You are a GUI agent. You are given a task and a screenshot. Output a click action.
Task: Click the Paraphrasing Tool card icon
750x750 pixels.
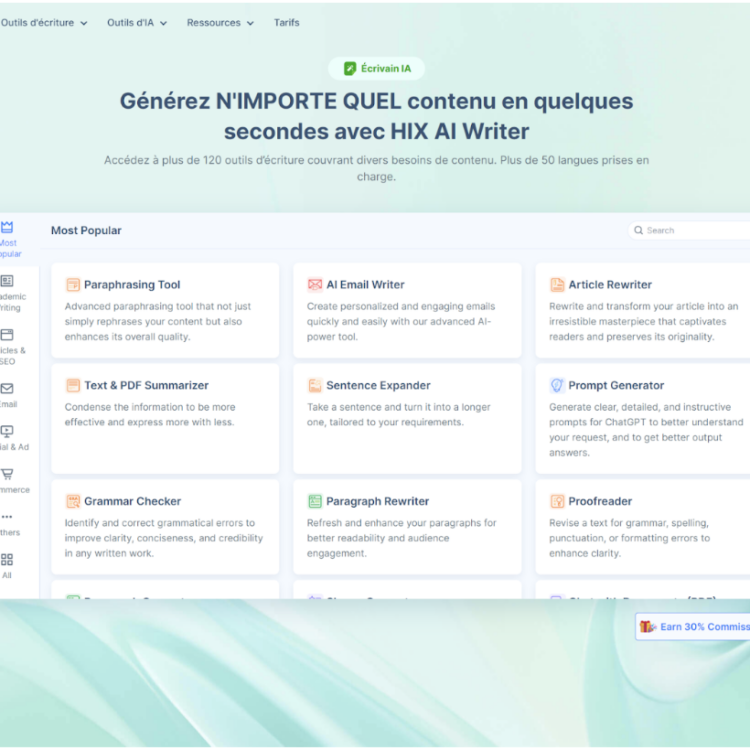[x=73, y=285]
